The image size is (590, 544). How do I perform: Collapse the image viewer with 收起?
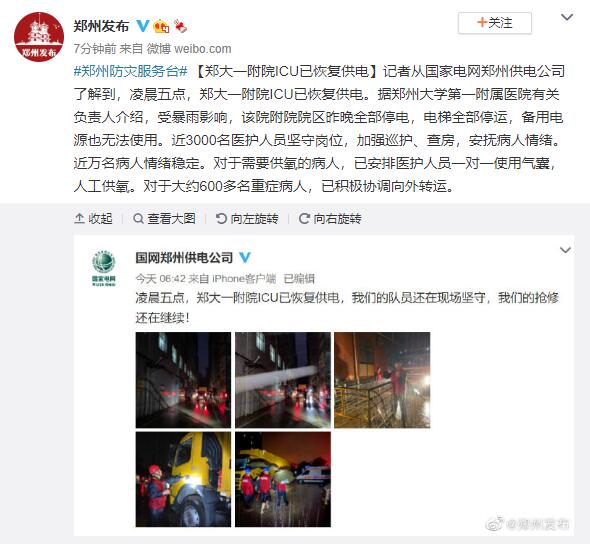click(x=93, y=219)
